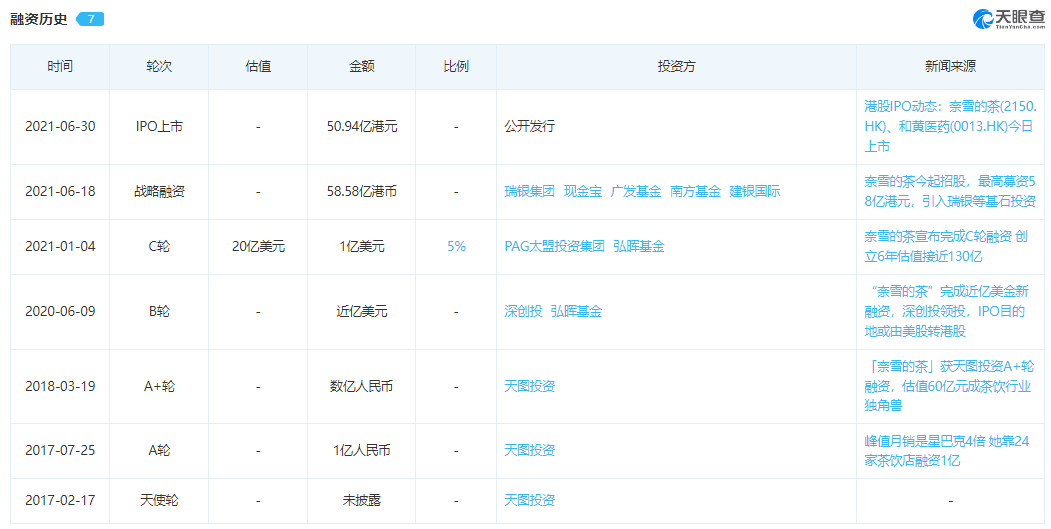Select date cell 2021-06-18
The image size is (1051, 529).
(x=60, y=192)
